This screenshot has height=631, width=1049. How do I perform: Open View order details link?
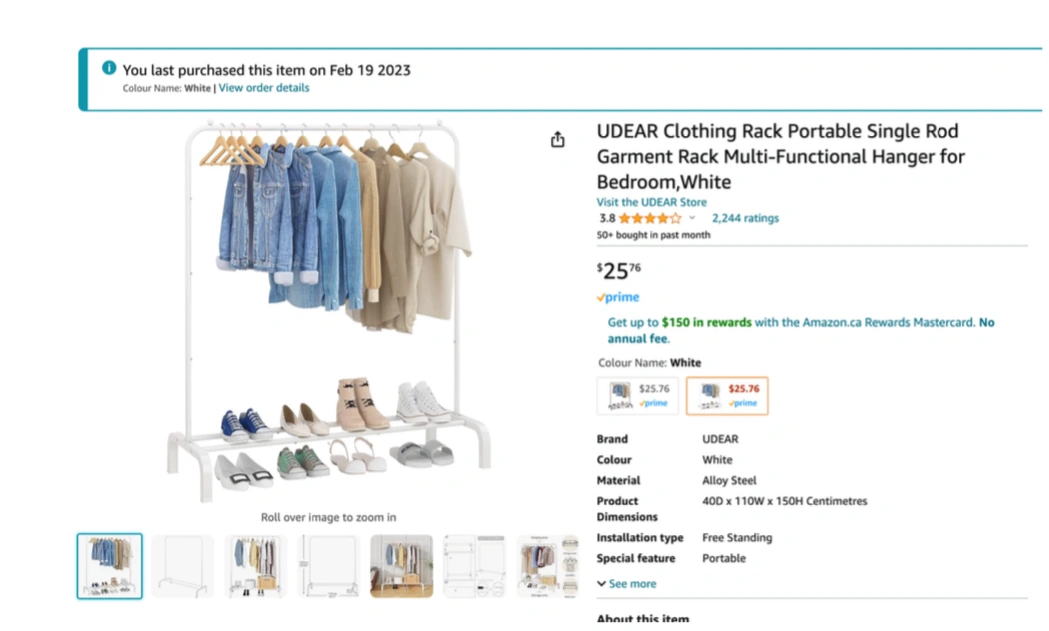point(264,88)
